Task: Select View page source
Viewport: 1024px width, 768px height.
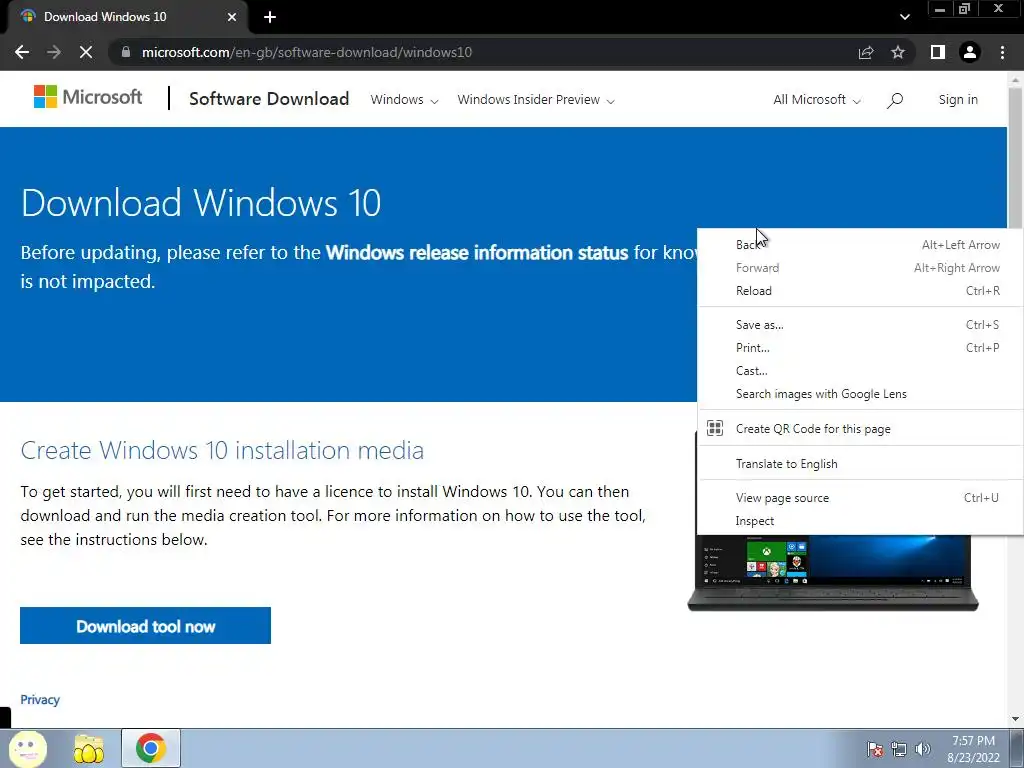Action: 861,498
